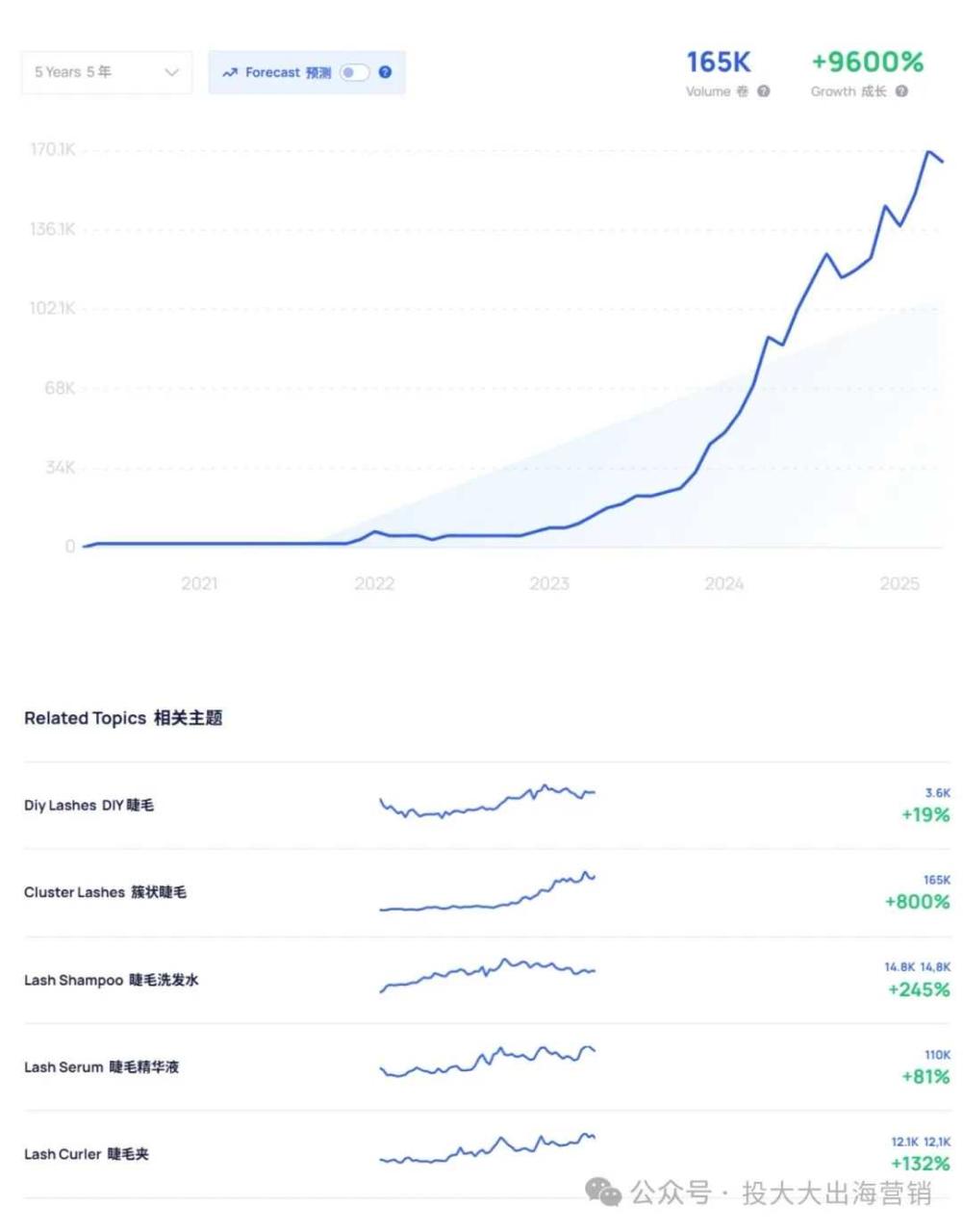Click the trend arrow icon beside Forecast
The height and width of the screenshot is (1232, 963).
229,72
